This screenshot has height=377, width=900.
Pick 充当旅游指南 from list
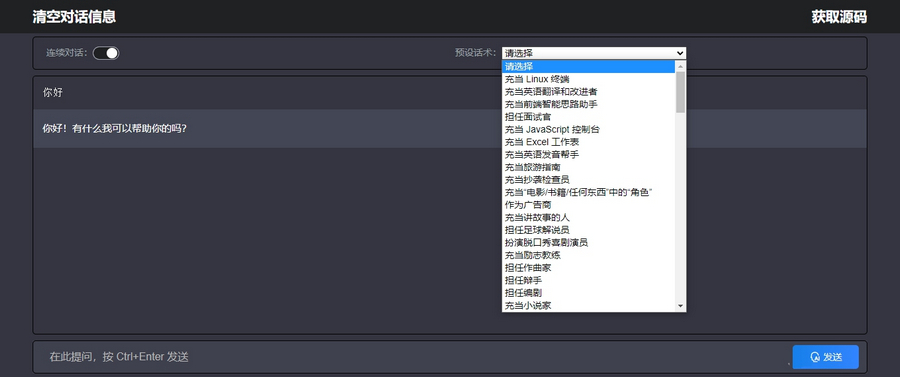(x=588, y=168)
